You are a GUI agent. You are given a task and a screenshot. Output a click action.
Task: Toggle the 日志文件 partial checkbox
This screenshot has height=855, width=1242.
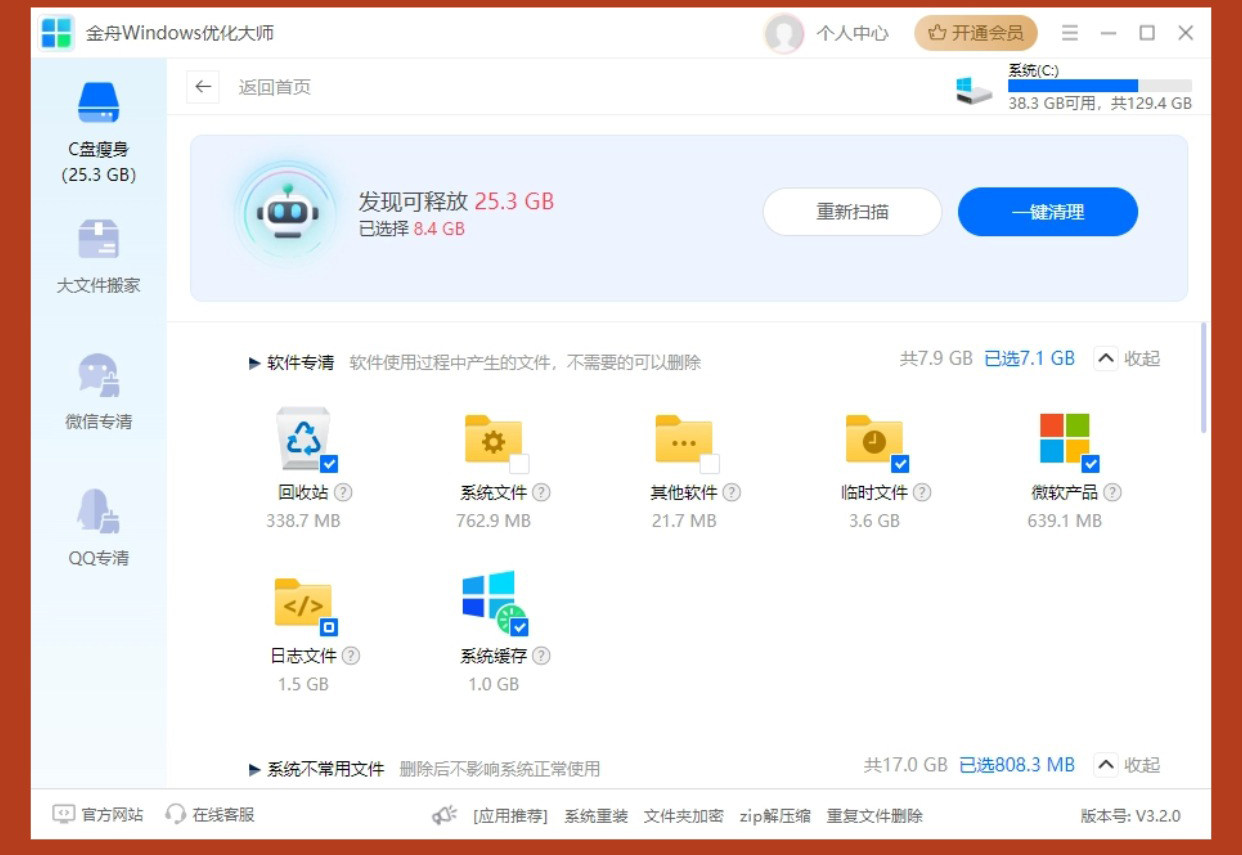tap(329, 627)
